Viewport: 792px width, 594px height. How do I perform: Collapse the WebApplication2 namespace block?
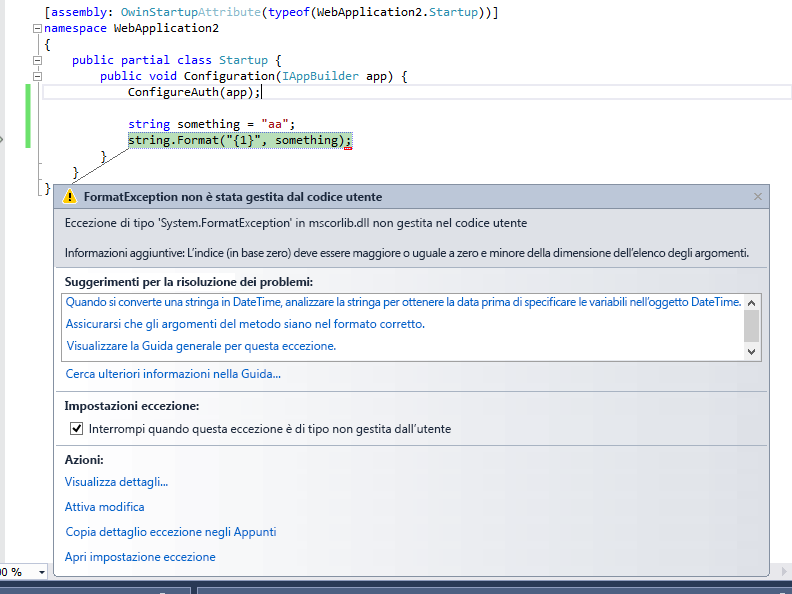click(x=37, y=29)
